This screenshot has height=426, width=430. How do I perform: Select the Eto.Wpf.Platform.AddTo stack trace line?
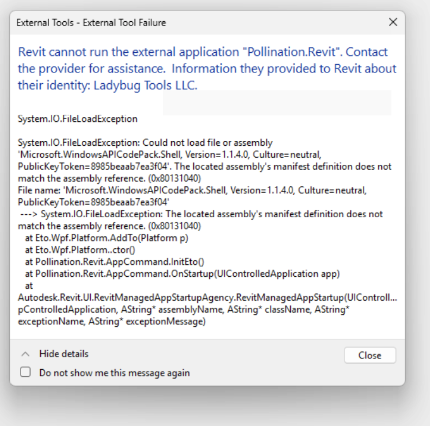coord(107,238)
